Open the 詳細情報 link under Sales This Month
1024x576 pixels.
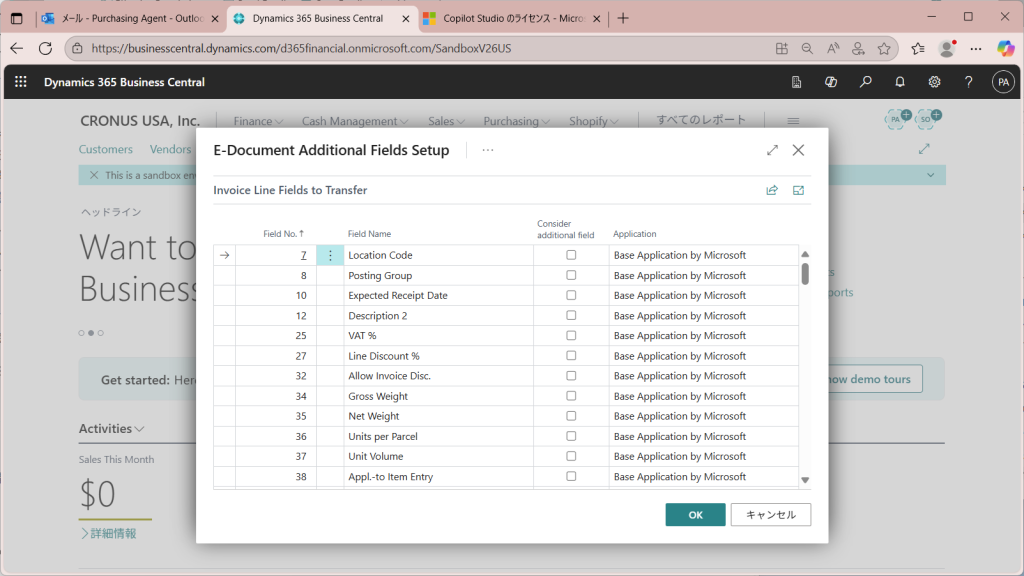pos(108,534)
